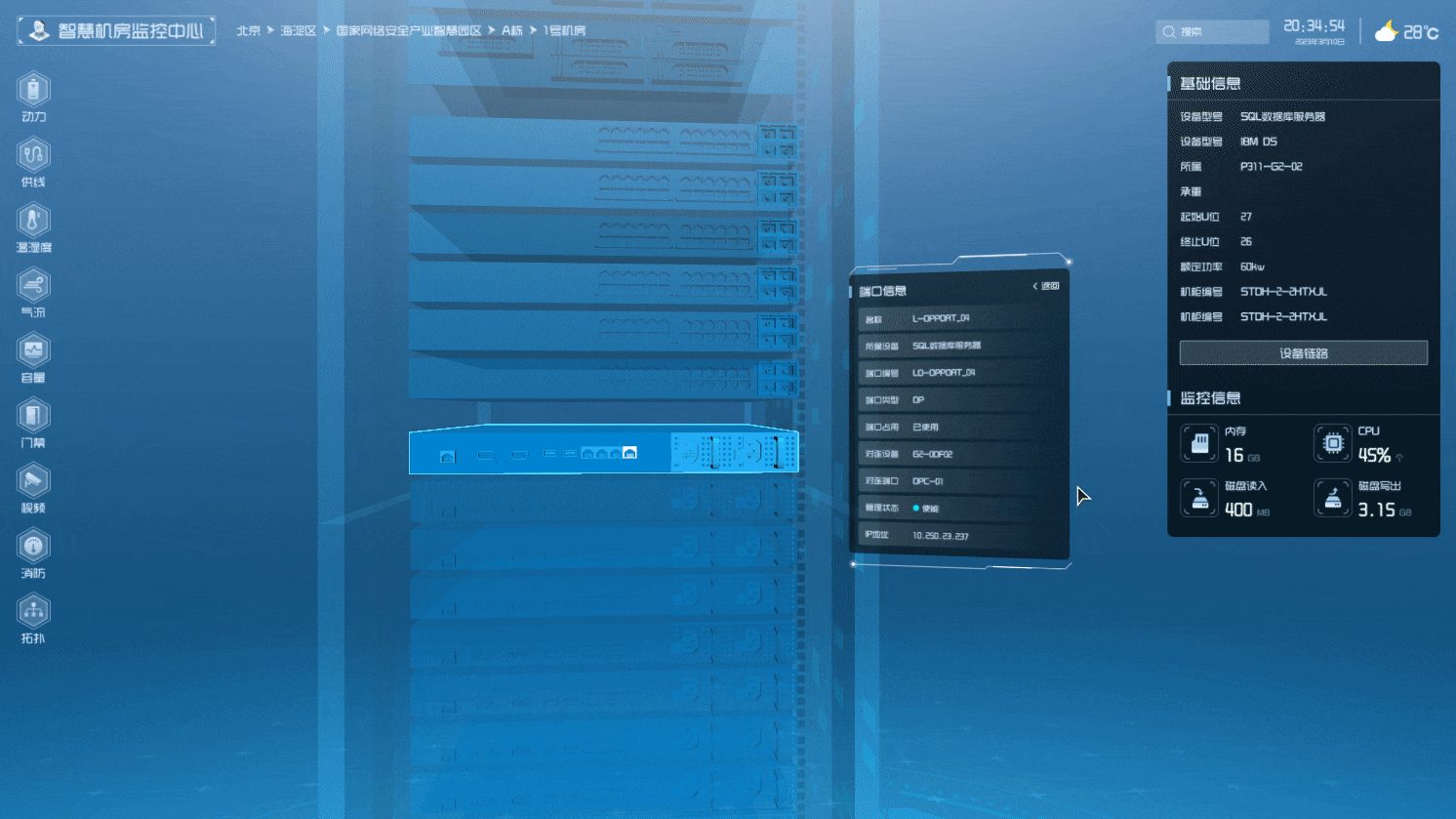Click the 监控信息 section heading
This screenshot has height=819, width=1456.
pyautogui.click(x=1210, y=398)
